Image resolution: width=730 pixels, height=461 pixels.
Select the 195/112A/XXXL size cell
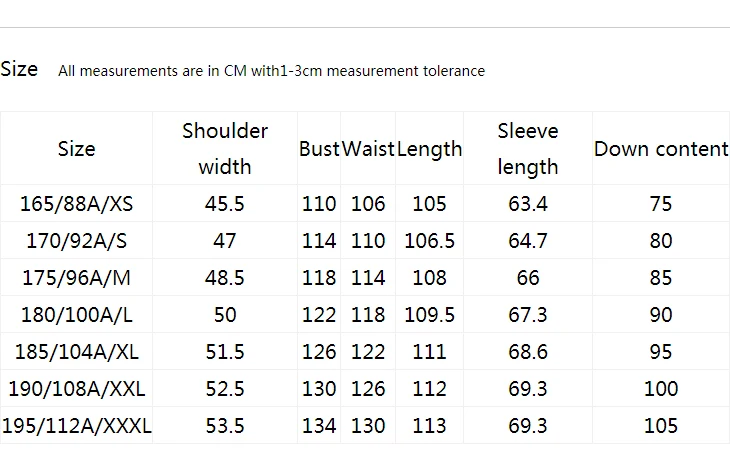(76, 426)
